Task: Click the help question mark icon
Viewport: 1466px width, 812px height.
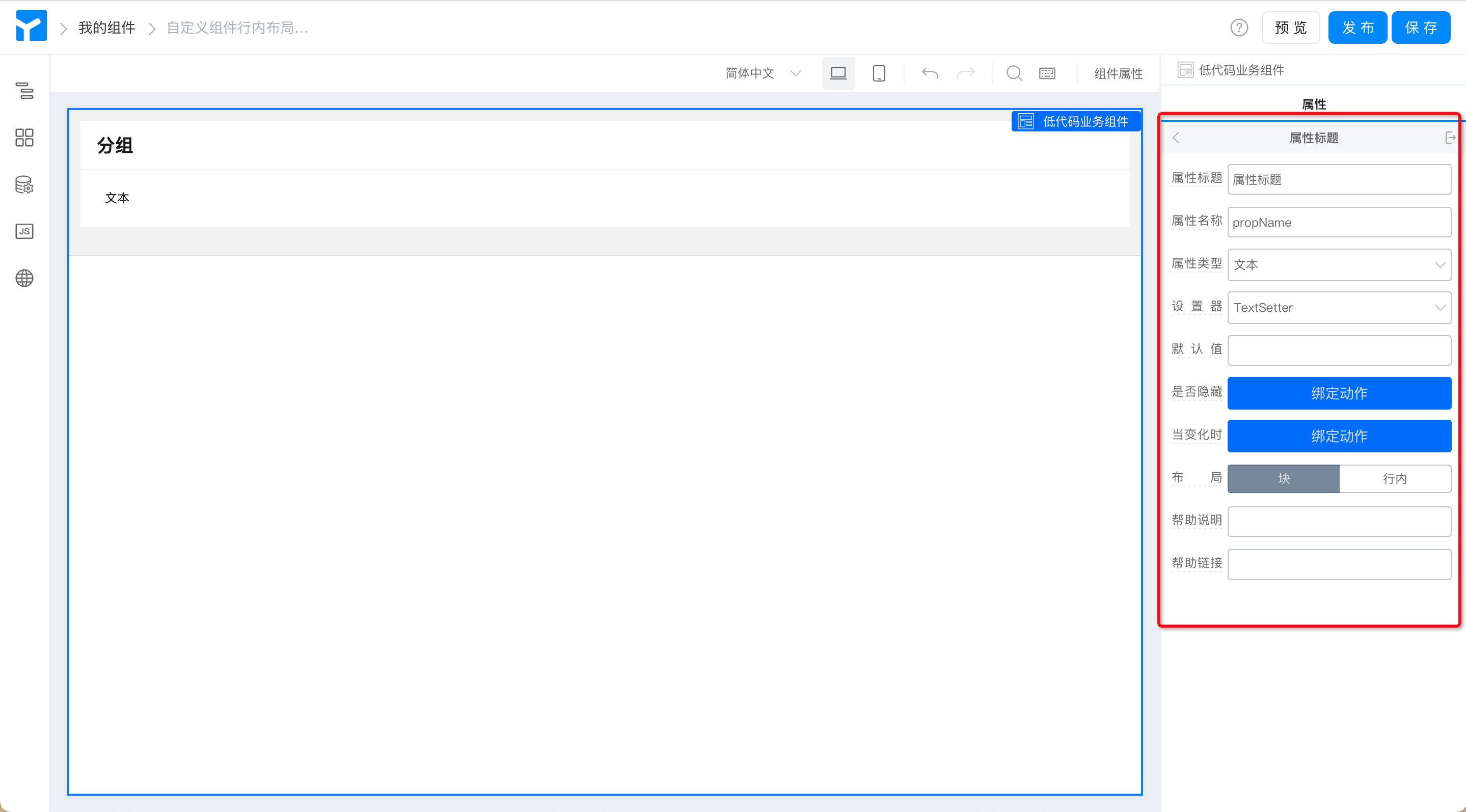Action: (1239, 28)
